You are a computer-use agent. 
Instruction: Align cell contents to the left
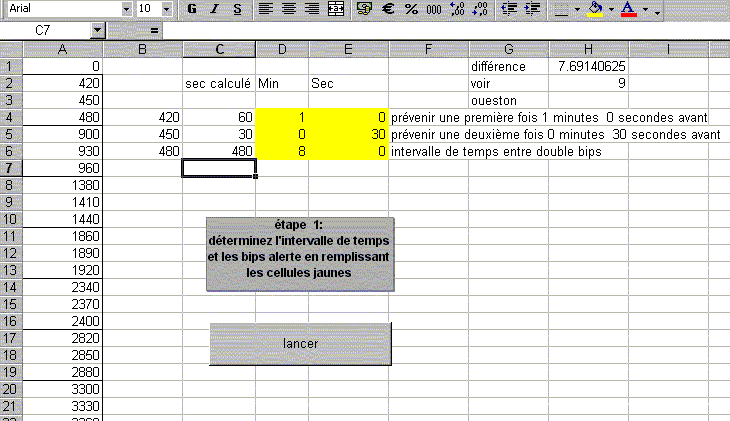tap(265, 8)
